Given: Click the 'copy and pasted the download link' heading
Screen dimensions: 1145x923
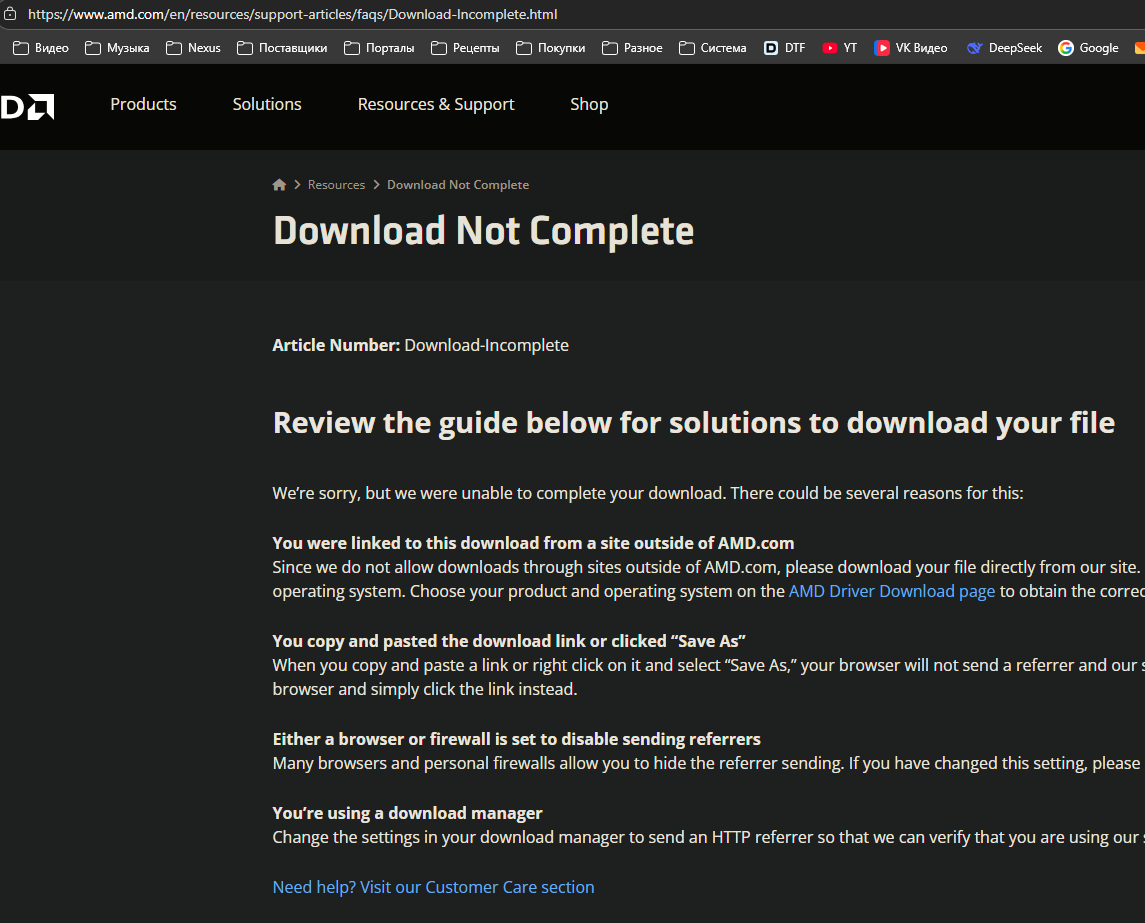Looking at the screenshot, I should 509,641.
